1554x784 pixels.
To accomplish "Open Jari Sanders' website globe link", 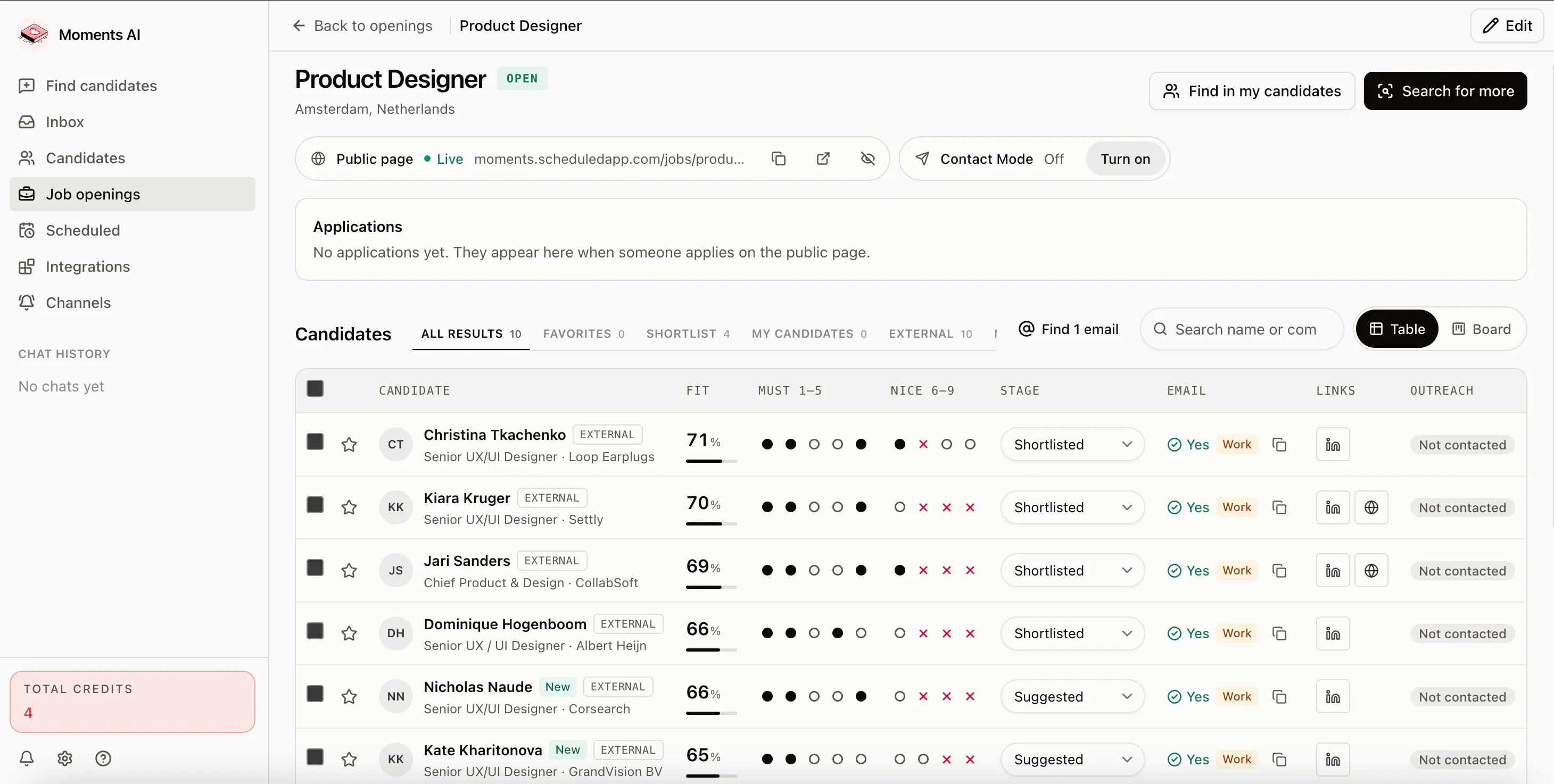I will [1371, 571].
